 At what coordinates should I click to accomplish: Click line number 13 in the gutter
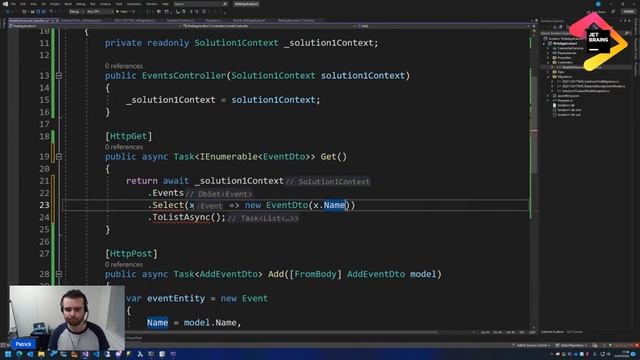[x=44, y=76]
